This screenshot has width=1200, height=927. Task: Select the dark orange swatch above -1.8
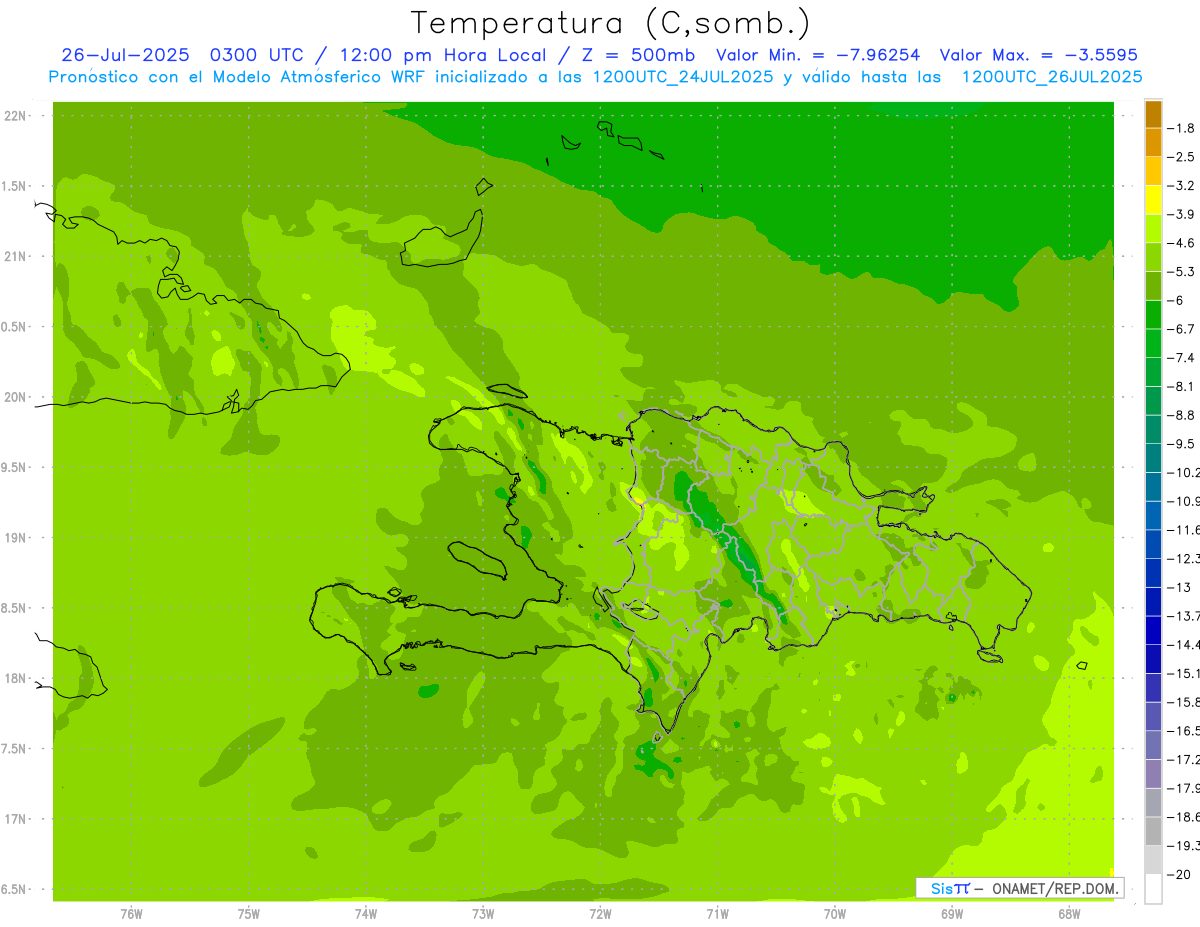point(1153,114)
